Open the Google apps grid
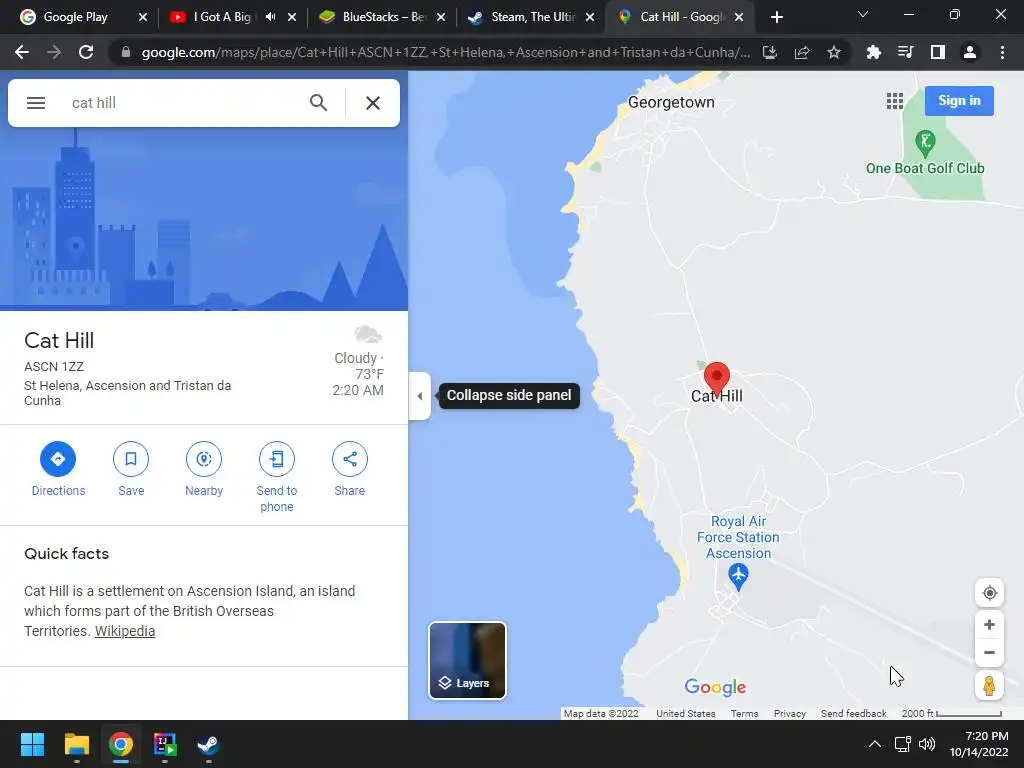 coord(895,101)
